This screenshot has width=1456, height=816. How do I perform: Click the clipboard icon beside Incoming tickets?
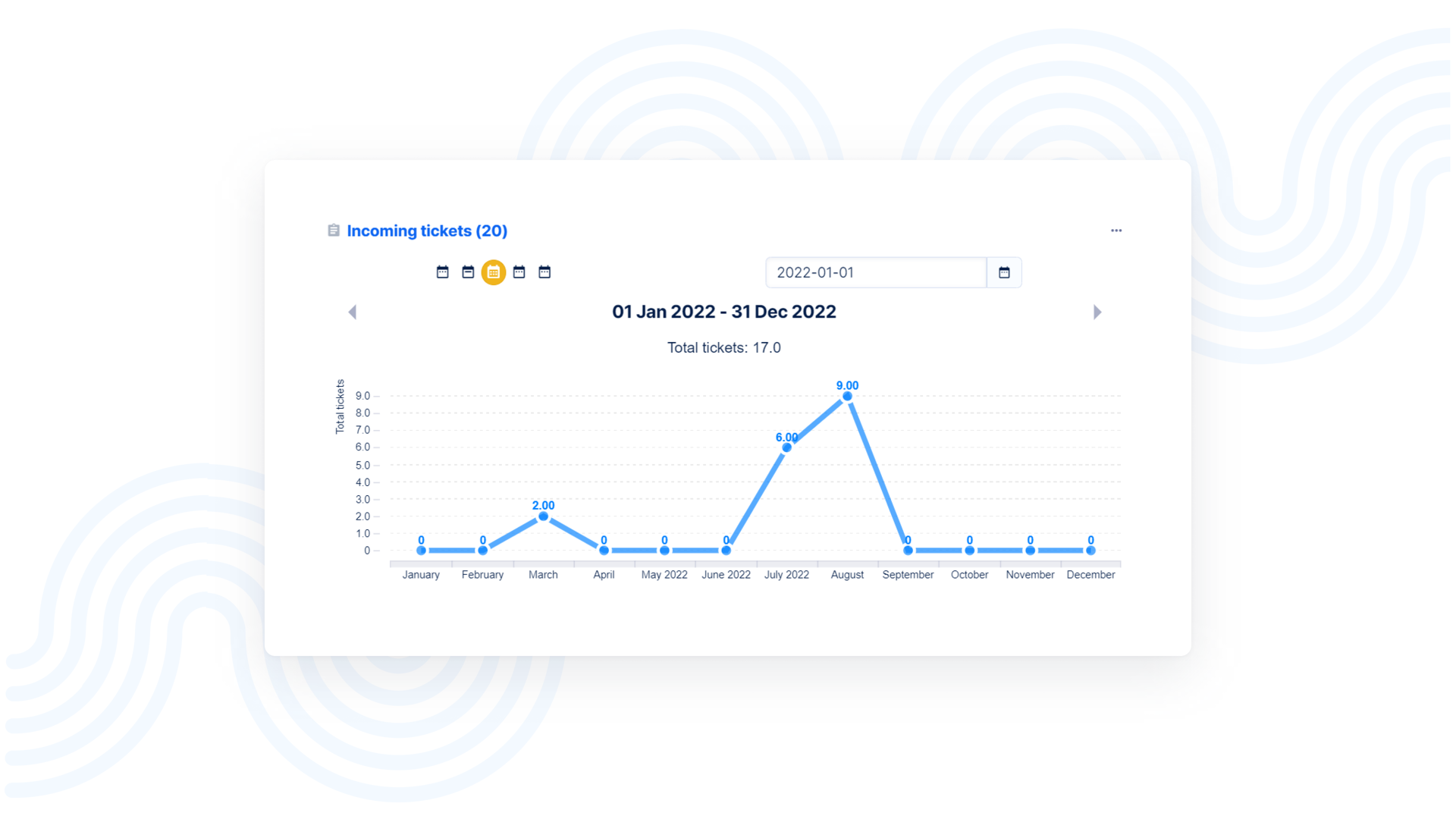click(x=333, y=231)
